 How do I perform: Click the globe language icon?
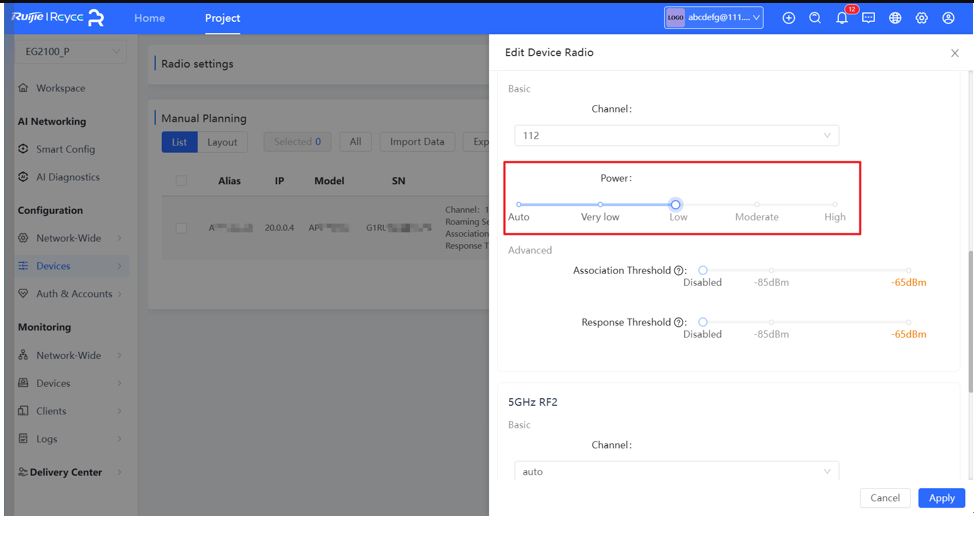(895, 18)
